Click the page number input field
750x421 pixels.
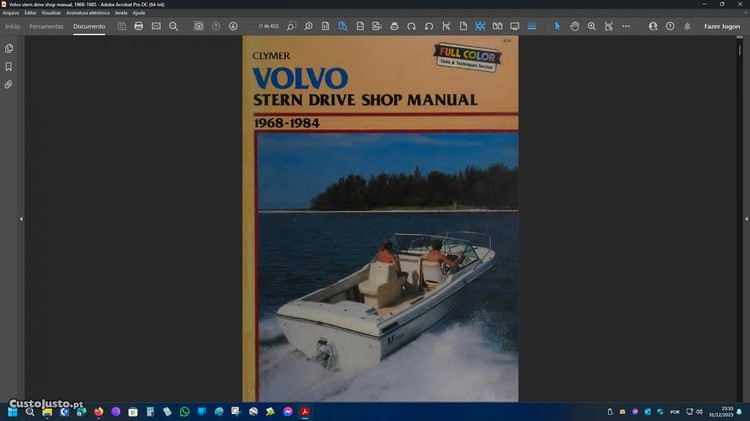coord(269,26)
